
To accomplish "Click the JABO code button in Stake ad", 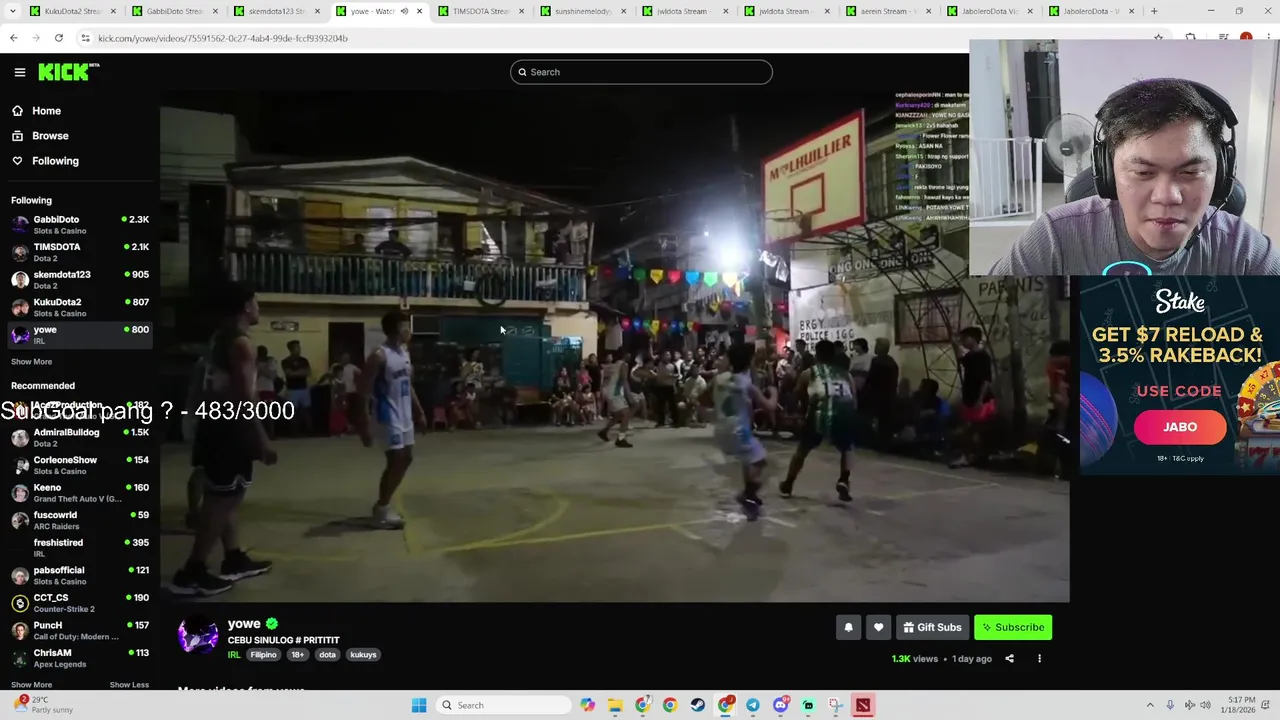I will [x=1180, y=427].
